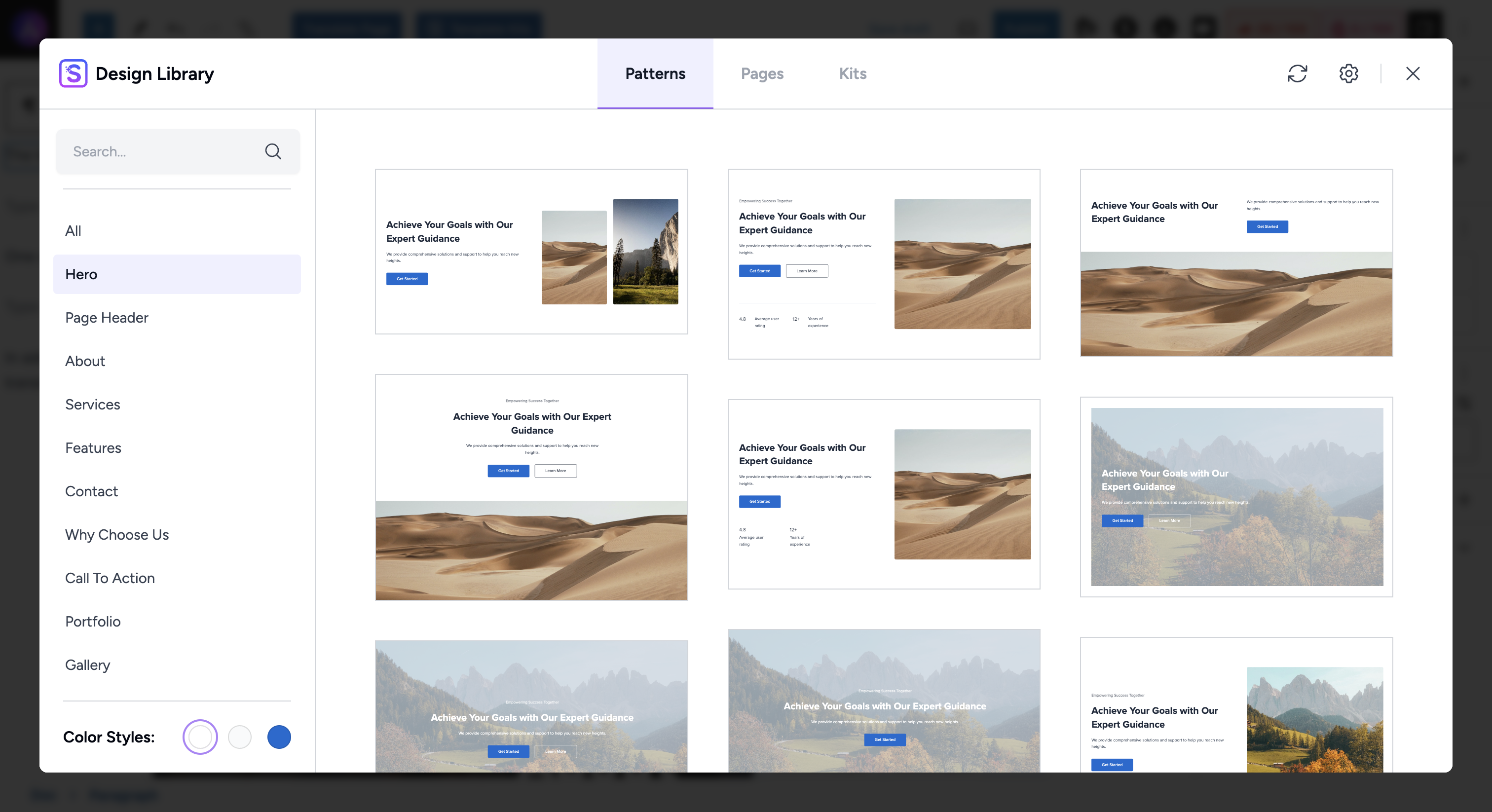Click the Design Library logo icon
Viewport: 1492px width, 812px height.
pyautogui.click(x=73, y=73)
